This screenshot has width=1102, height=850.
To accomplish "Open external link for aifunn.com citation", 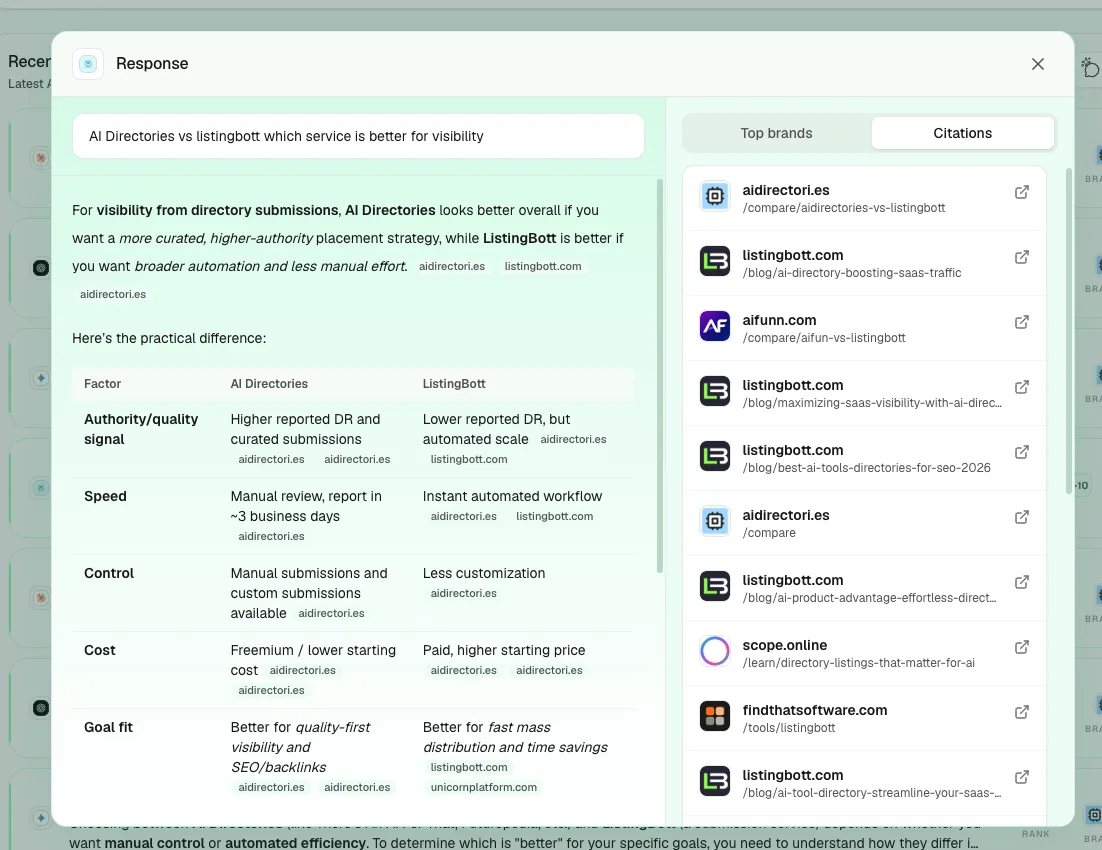I will coord(1022,322).
